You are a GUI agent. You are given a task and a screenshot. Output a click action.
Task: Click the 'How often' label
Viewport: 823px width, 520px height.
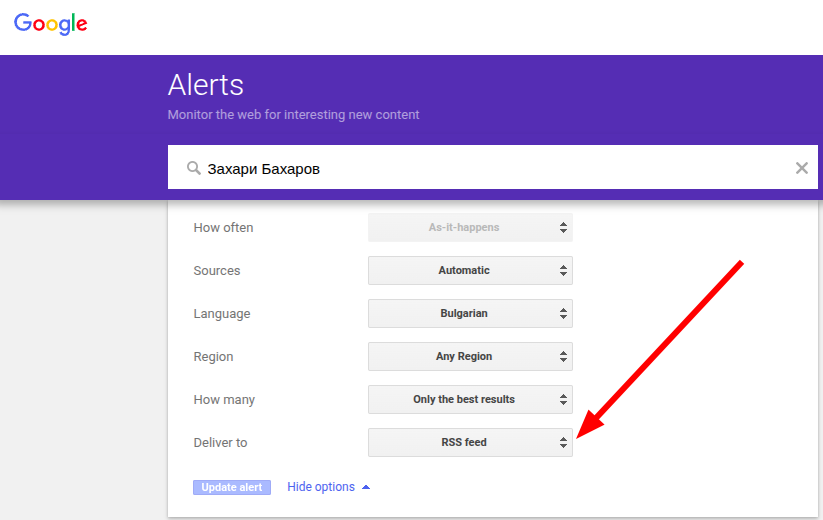223,228
